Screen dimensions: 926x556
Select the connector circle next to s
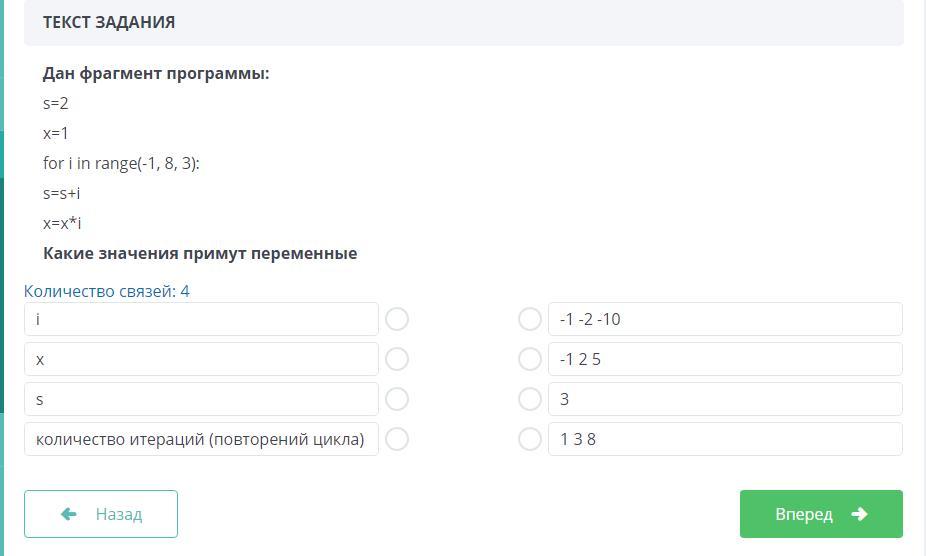click(397, 399)
